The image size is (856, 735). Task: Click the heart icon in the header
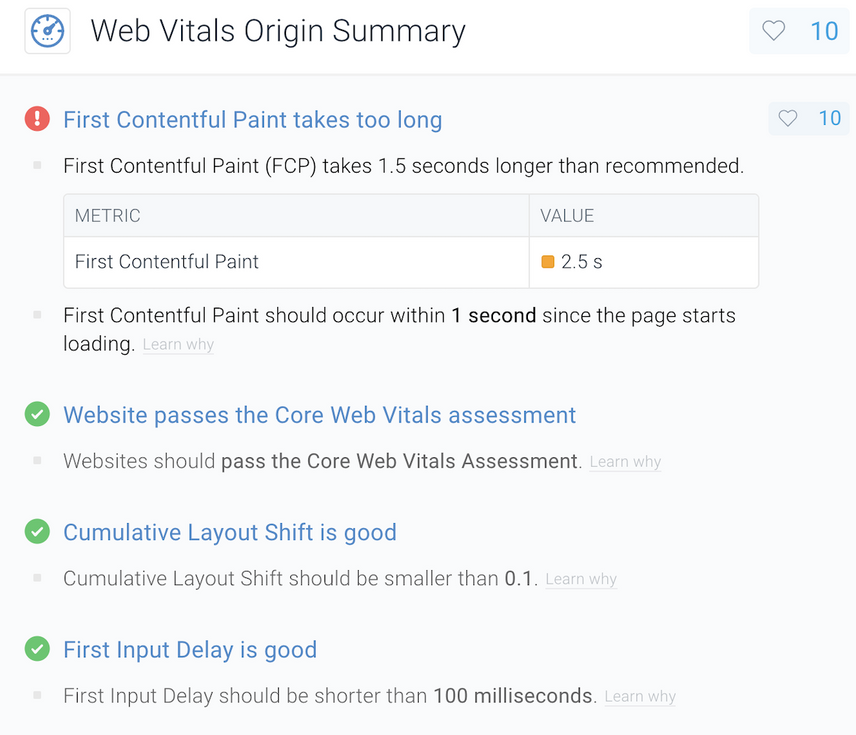click(774, 31)
